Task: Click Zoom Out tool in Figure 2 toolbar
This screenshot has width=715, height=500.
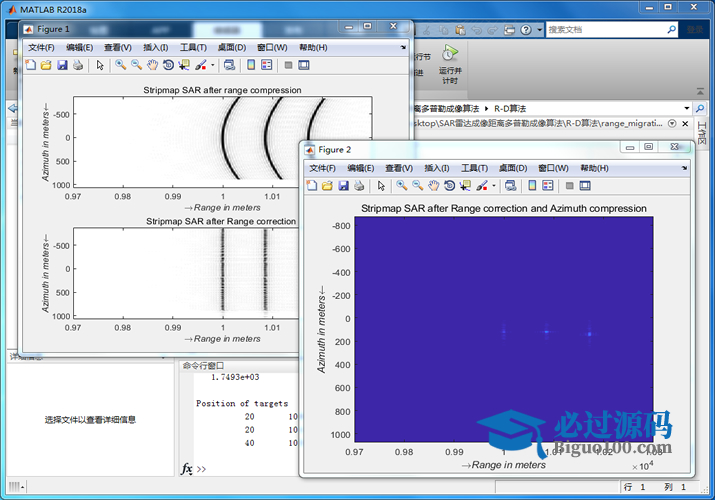Action: click(x=417, y=185)
